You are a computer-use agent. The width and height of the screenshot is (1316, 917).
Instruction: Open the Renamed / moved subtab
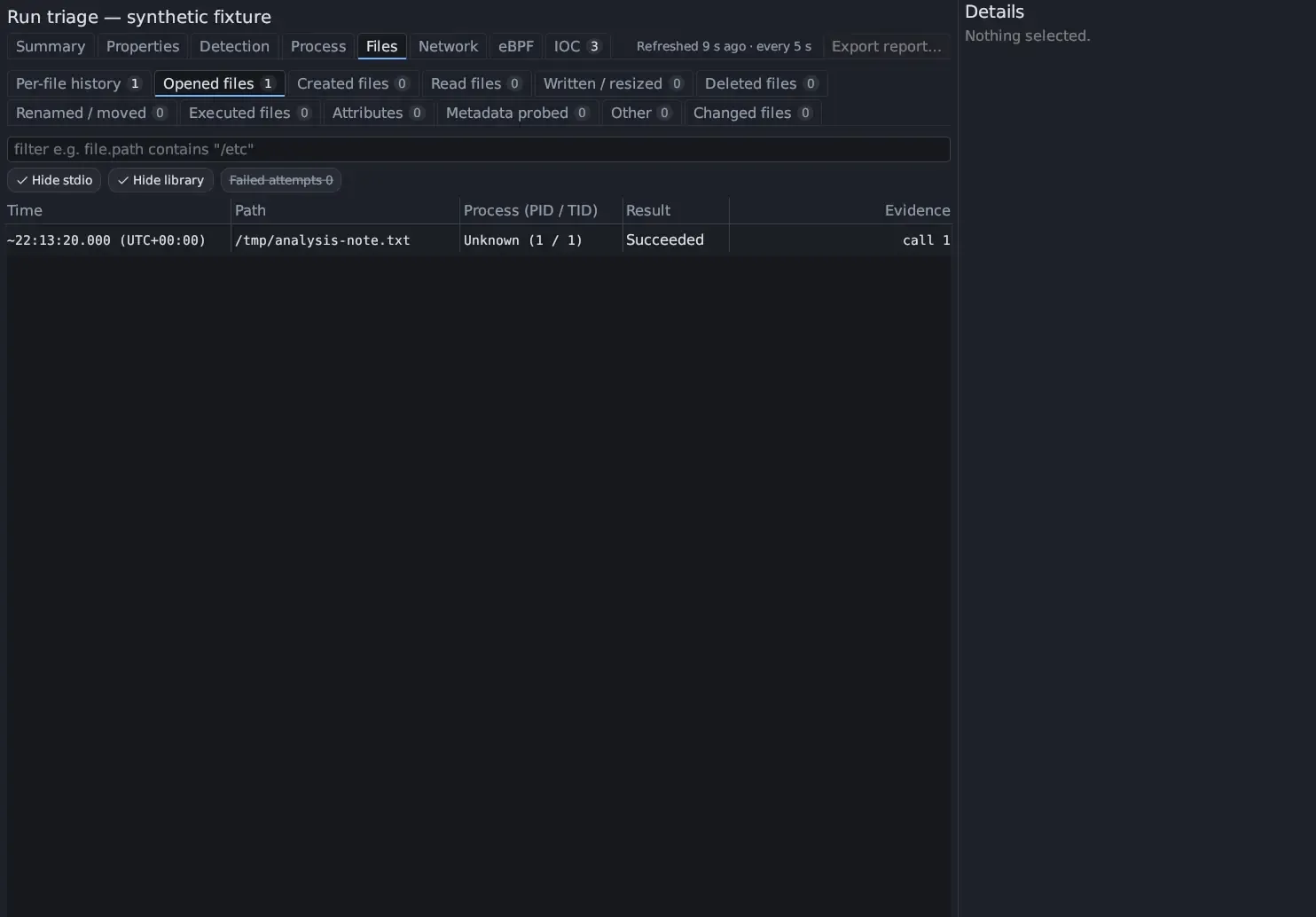pos(92,114)
